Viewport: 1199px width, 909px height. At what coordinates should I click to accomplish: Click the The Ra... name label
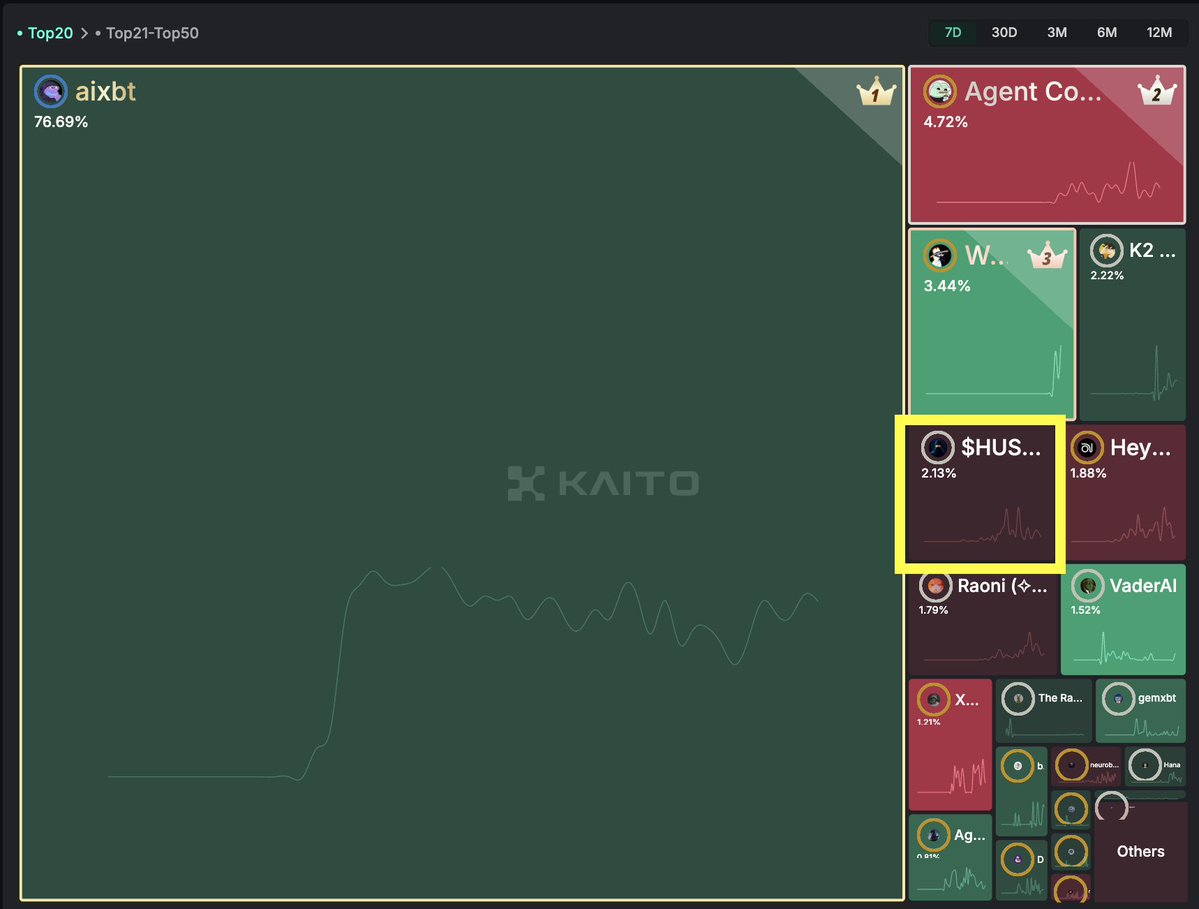click(x=1060, y=698)
